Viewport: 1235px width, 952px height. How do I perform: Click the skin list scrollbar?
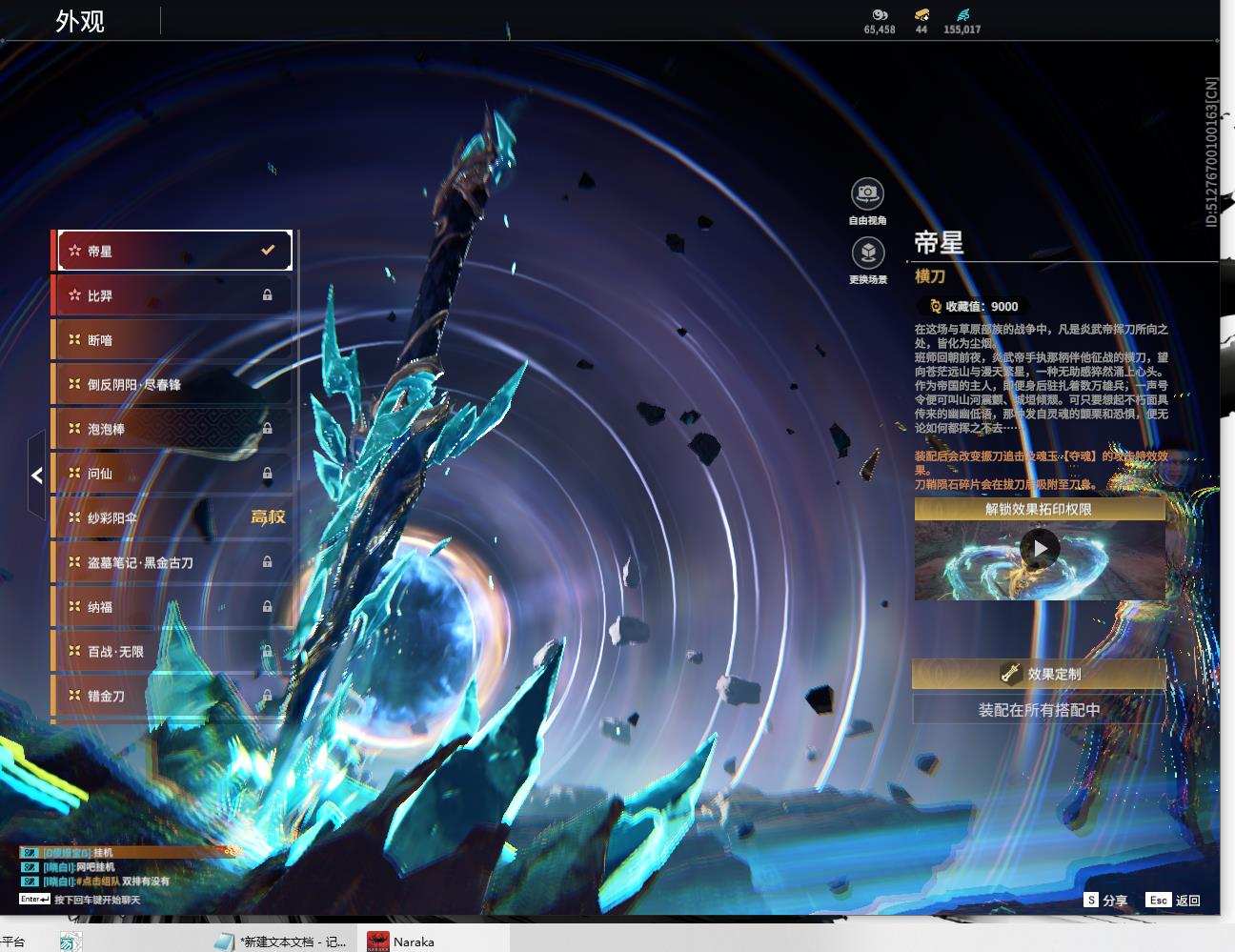[x=298, y=354]
